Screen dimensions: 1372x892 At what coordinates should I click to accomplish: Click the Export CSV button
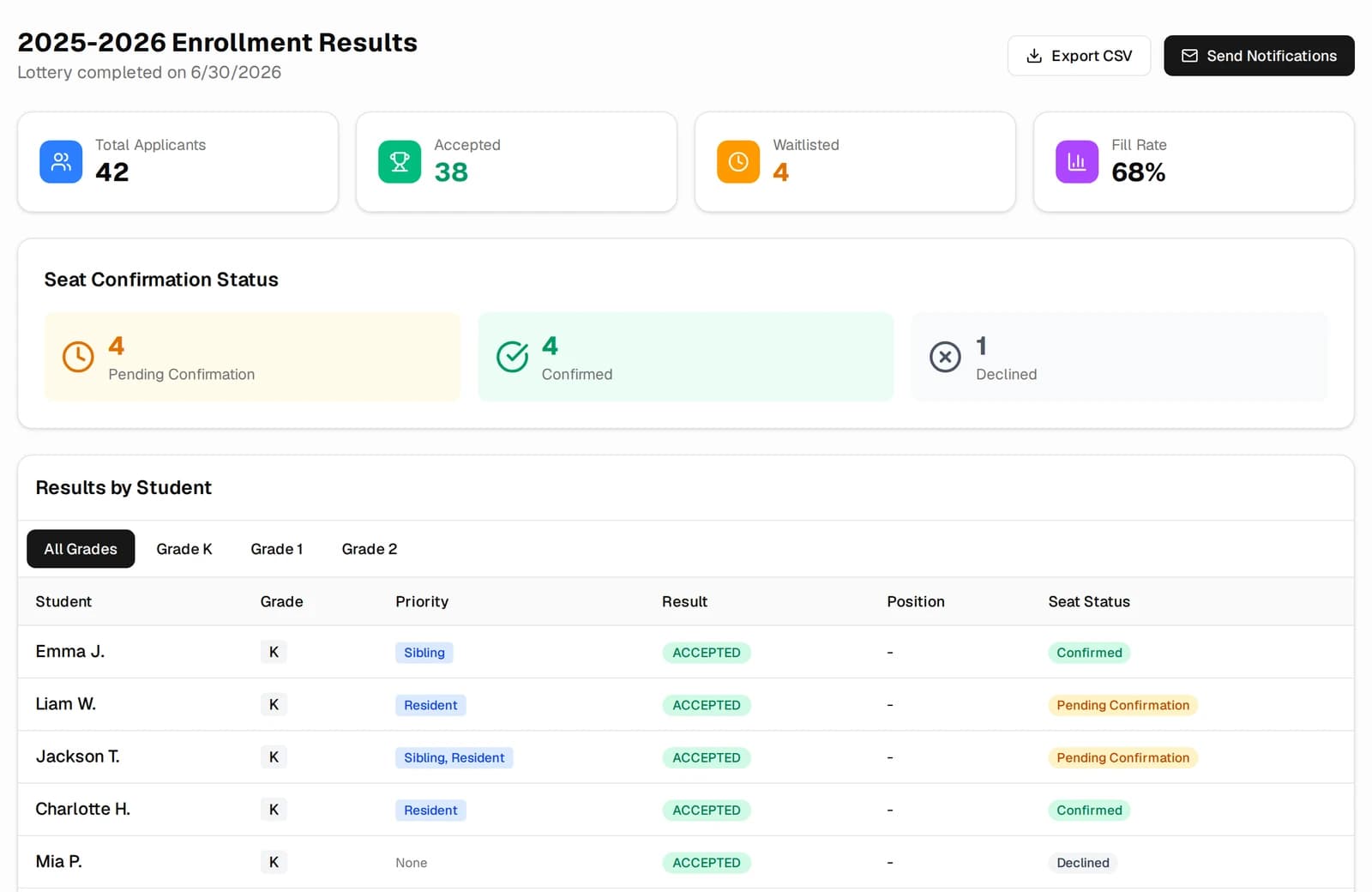pos(1079,56)
